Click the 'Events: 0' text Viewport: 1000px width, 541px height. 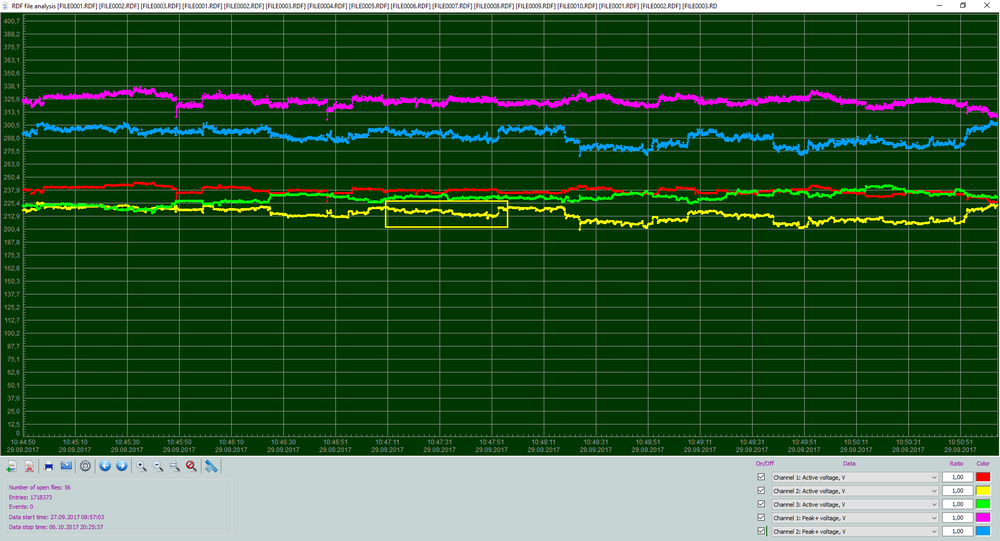click(20, 507)
